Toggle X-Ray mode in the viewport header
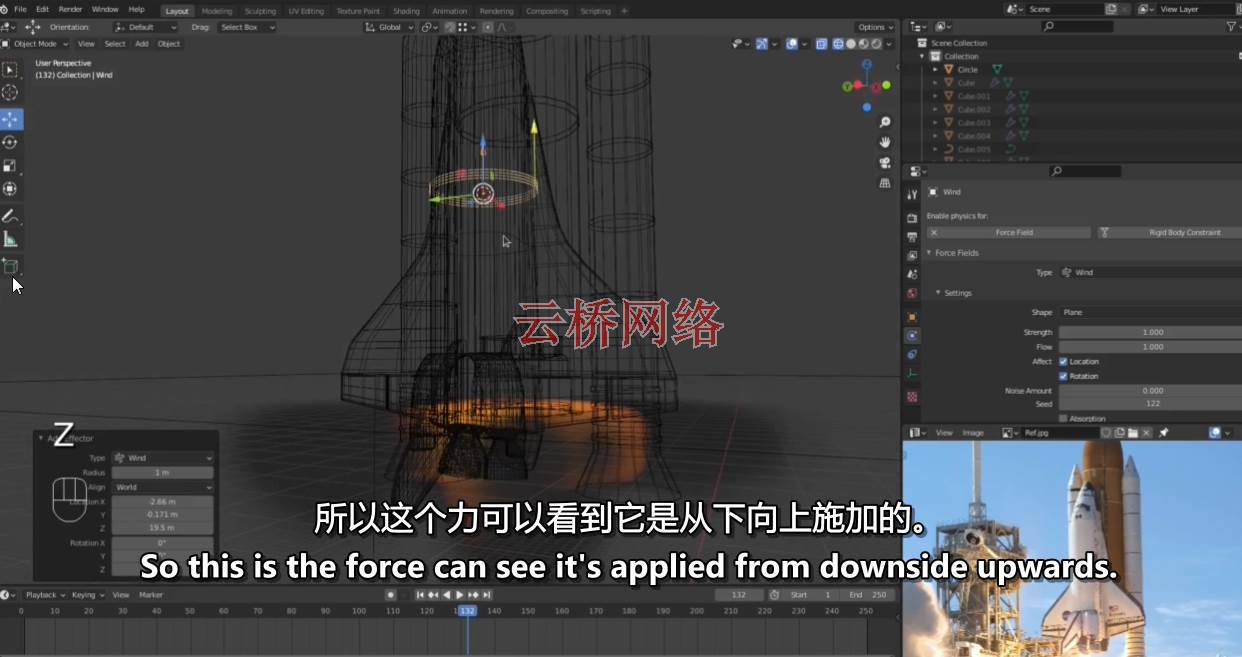Image resolution: width=1242 pixels, height=657 pixels. [x=821, y=44]
